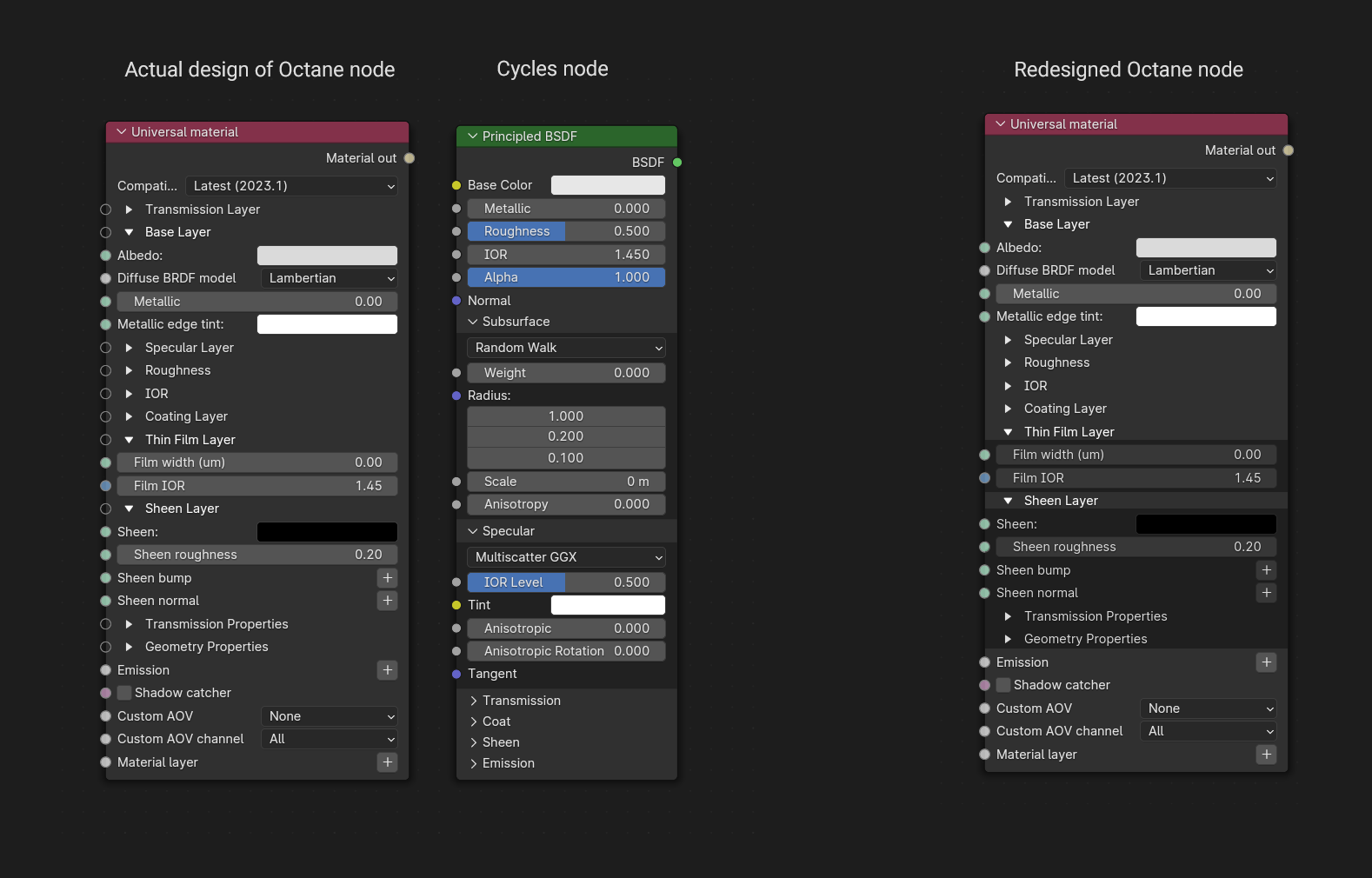Collapse Sheen Layer in redesigned Octane node
1372x878 pixels.
tap(1008, 501)
